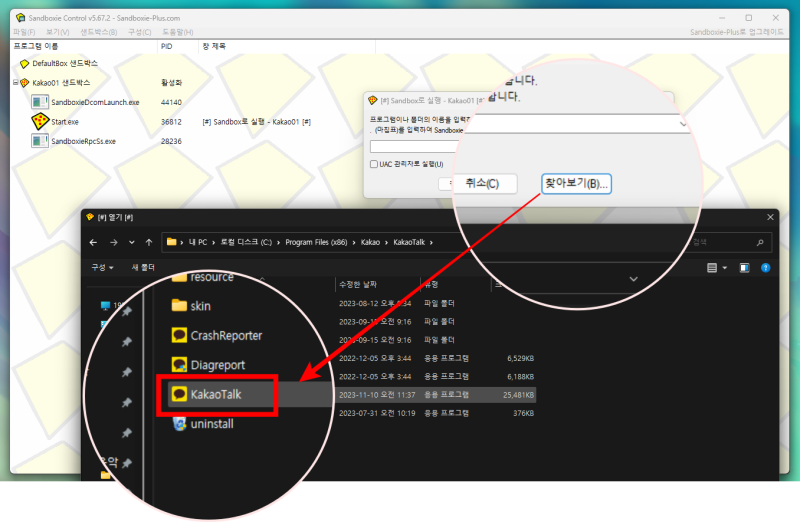The height and width of the screenshot is (522, 800).
Task: Select the resource folder
Action: (x=212, y=278)
